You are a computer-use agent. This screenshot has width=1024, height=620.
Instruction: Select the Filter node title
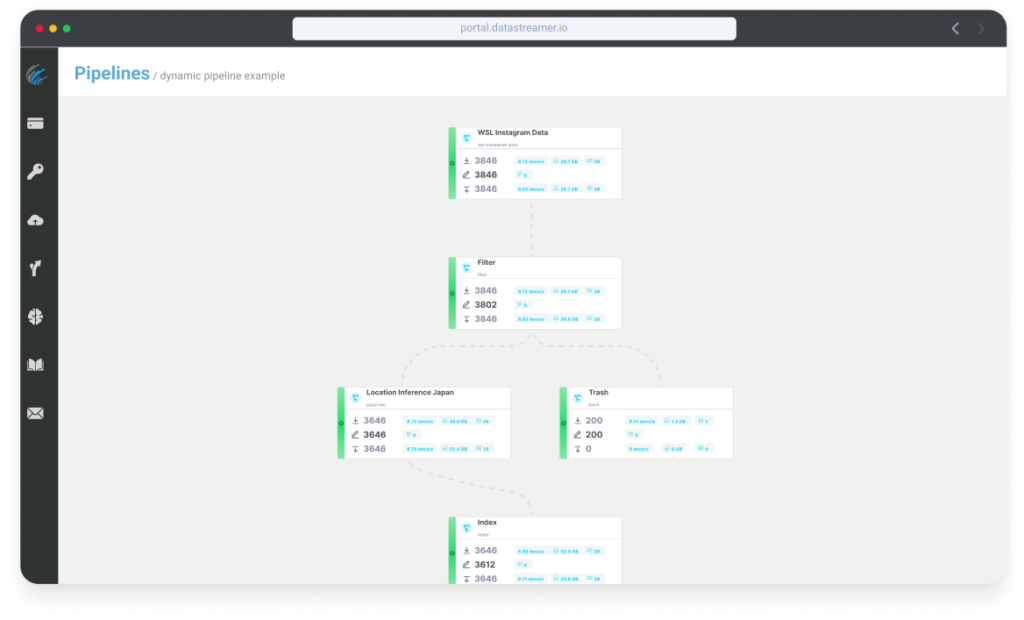click(487, 263)
